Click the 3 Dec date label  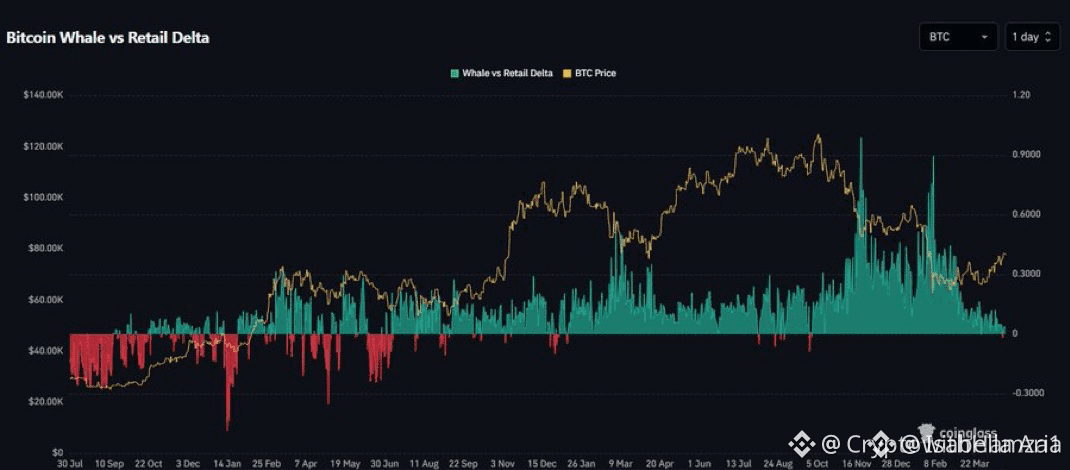[x=187, y=463]
